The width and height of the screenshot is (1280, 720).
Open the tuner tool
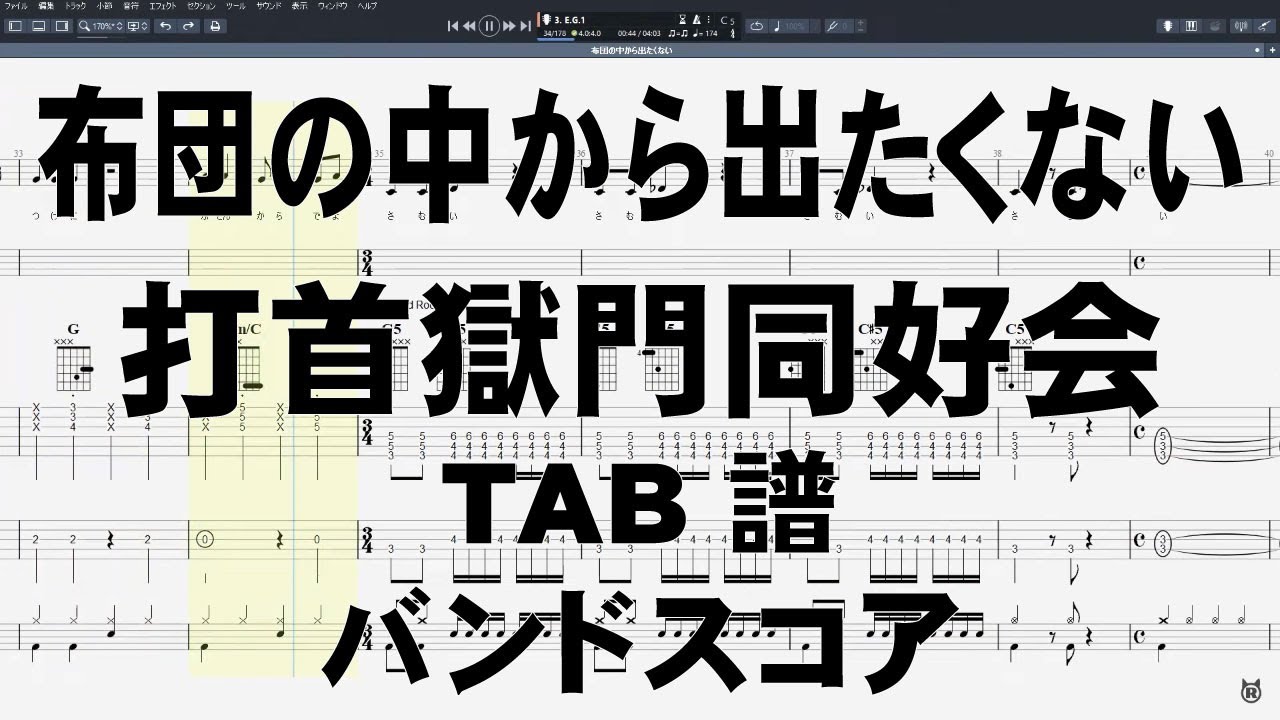1243,26
